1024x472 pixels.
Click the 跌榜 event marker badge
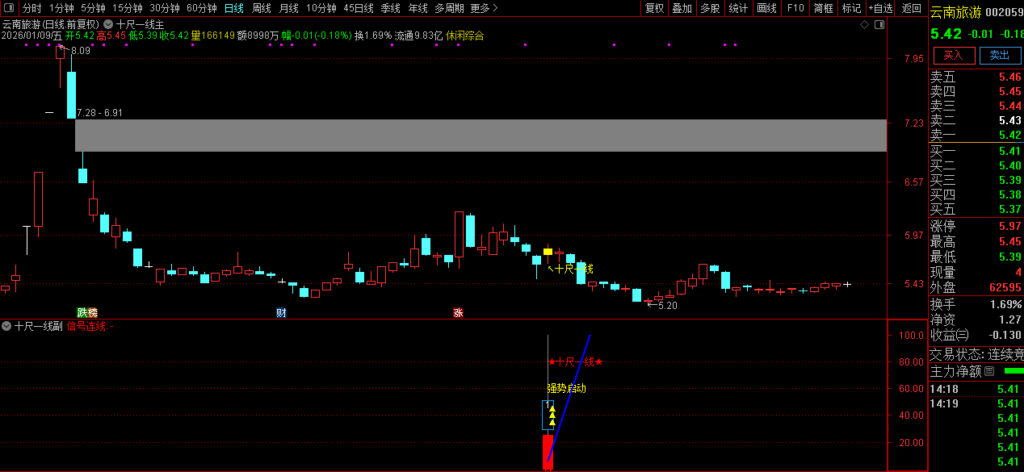pos(88,313)
